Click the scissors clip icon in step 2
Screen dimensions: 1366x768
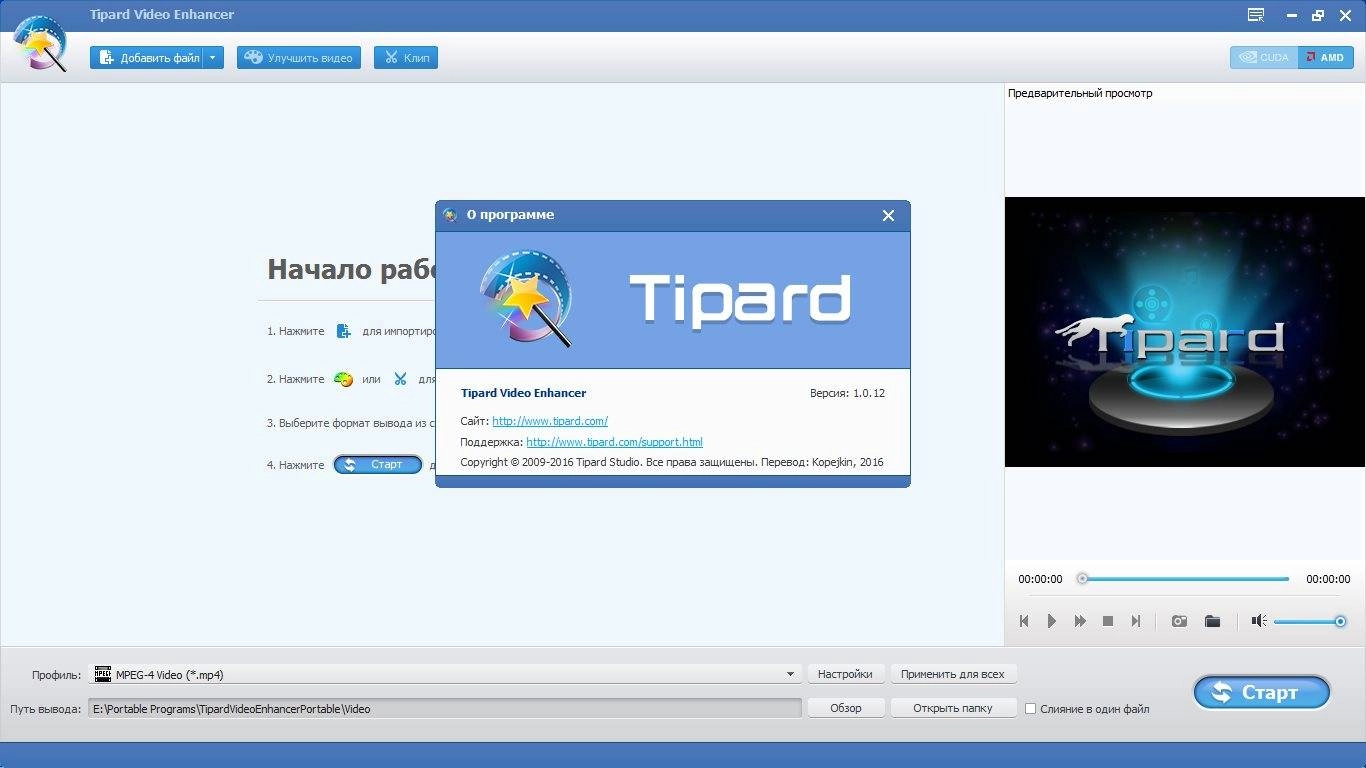click(x=400, y=379)
